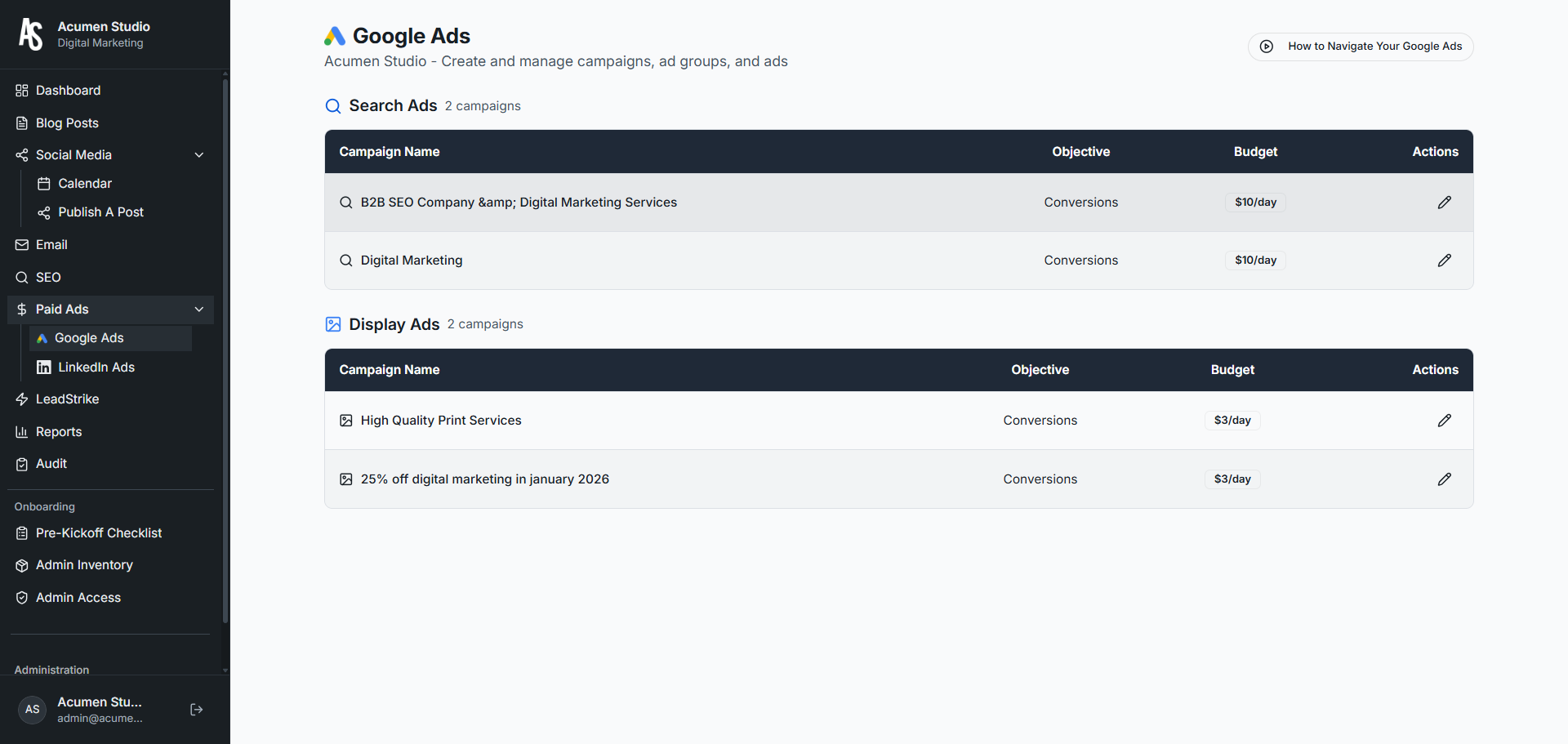Image resolution: width=1568 pixels, height=744 pixels.
Task: Open High Quality Print Services campaign
Action: pos(441,421)
